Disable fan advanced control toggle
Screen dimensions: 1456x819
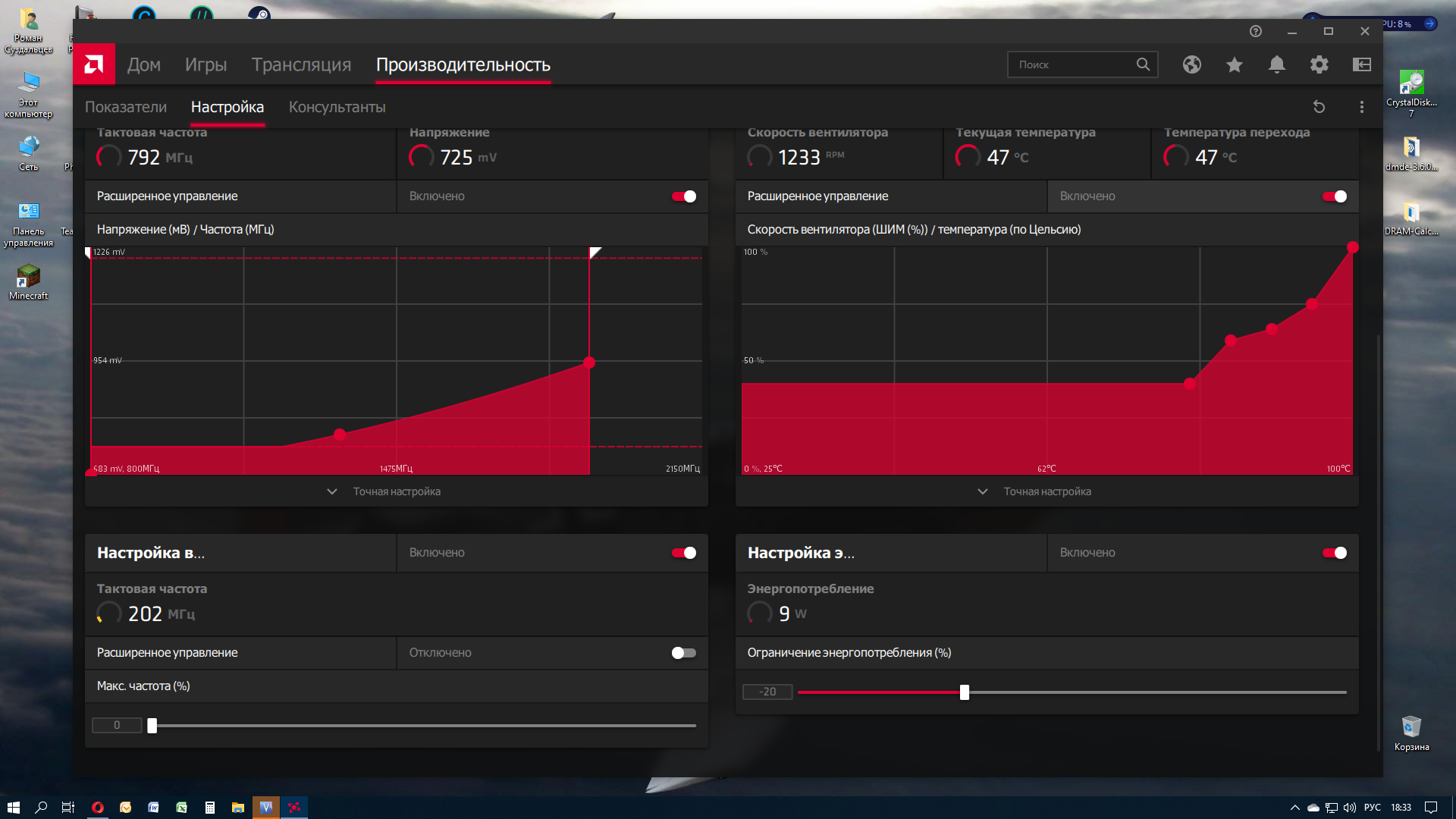click(1334, 196)
